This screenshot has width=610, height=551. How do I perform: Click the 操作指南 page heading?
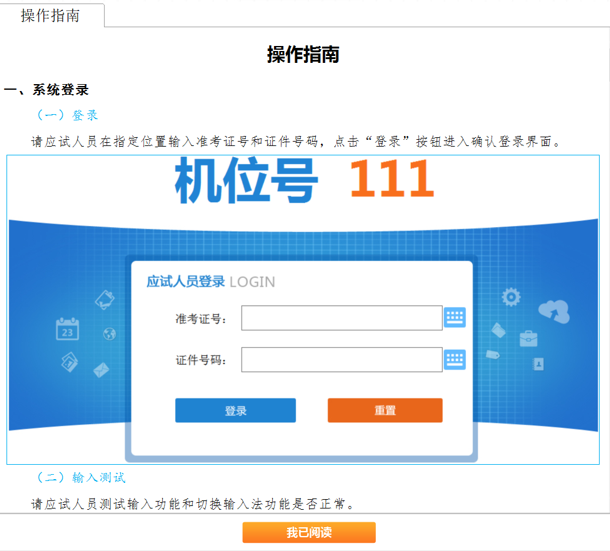click(303, 55)
